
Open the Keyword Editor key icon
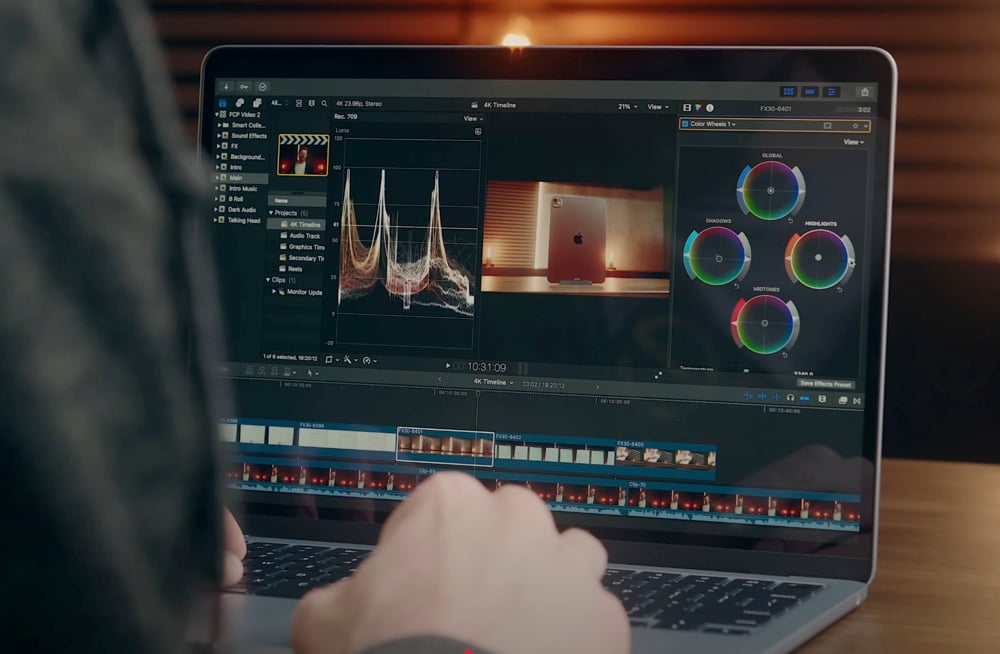244,86
